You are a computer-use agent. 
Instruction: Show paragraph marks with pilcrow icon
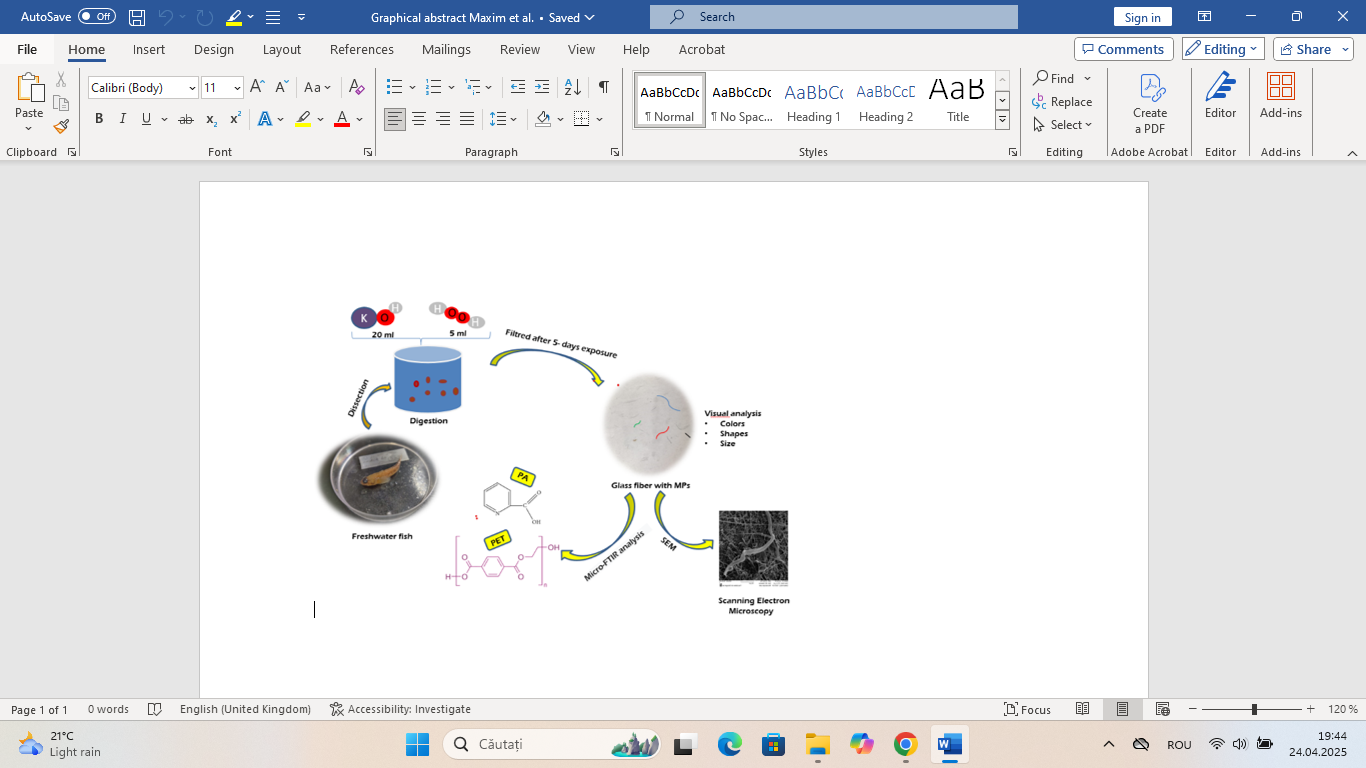(x=603, y=87)
